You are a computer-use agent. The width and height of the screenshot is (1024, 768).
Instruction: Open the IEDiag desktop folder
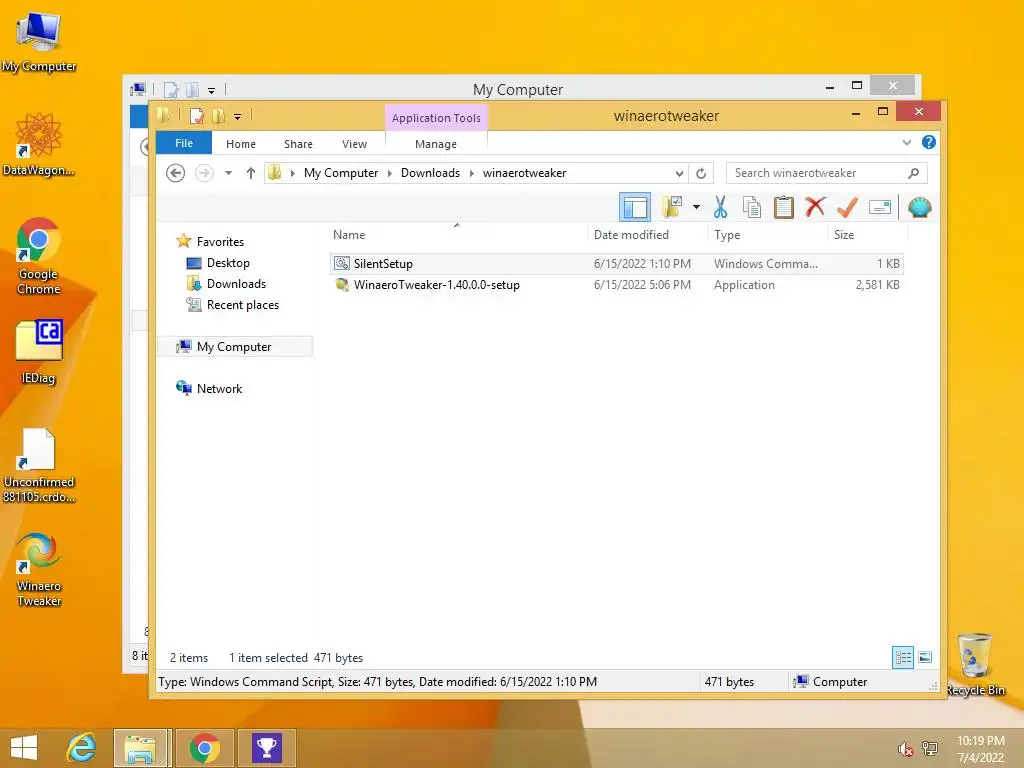pos(39,351)
